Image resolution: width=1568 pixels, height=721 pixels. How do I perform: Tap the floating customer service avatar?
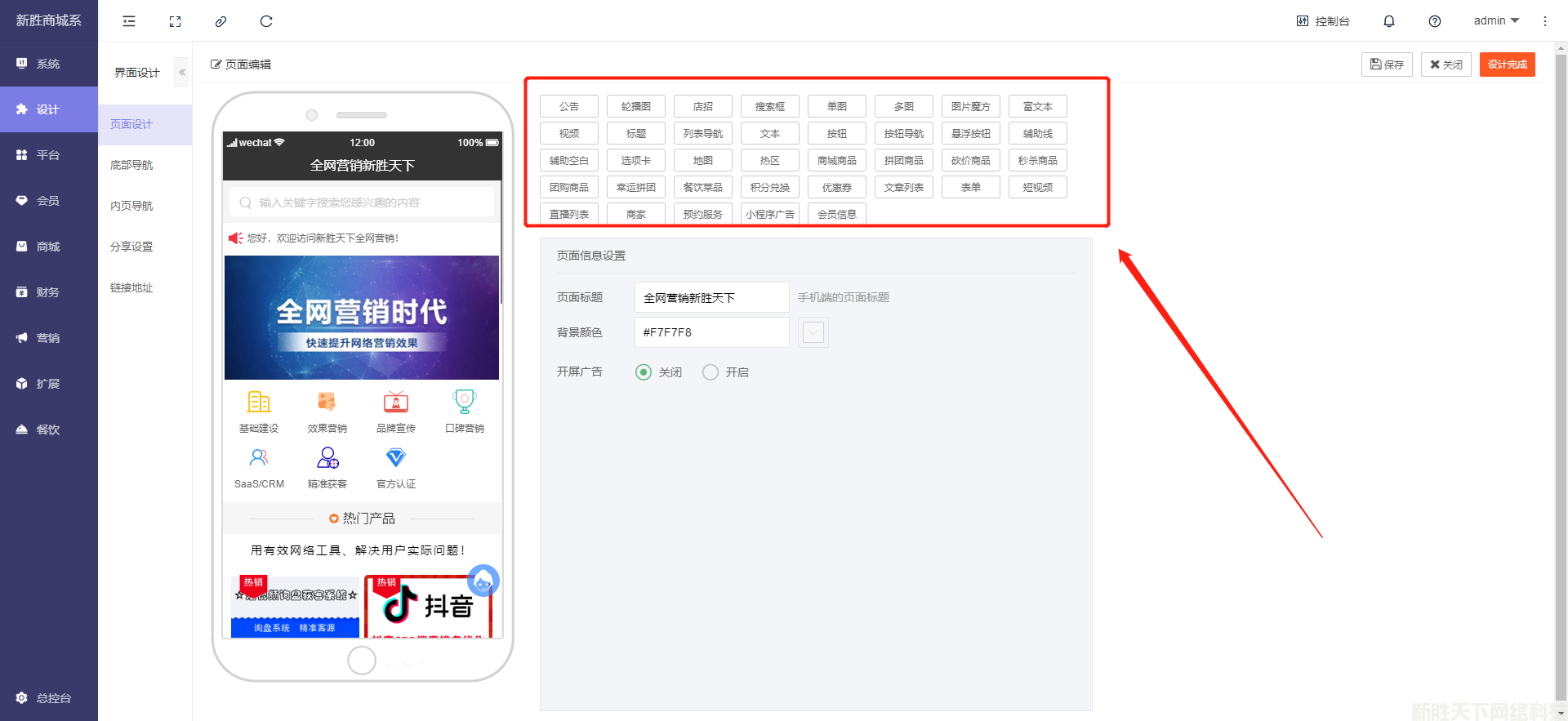click(x=483, y=581)
